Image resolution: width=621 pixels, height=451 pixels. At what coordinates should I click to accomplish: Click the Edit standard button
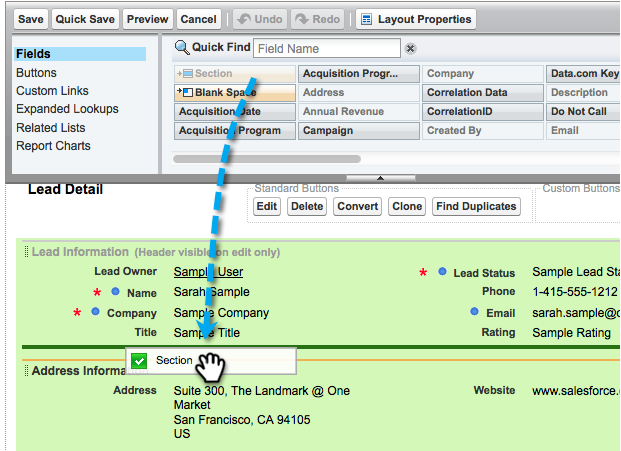267,206
